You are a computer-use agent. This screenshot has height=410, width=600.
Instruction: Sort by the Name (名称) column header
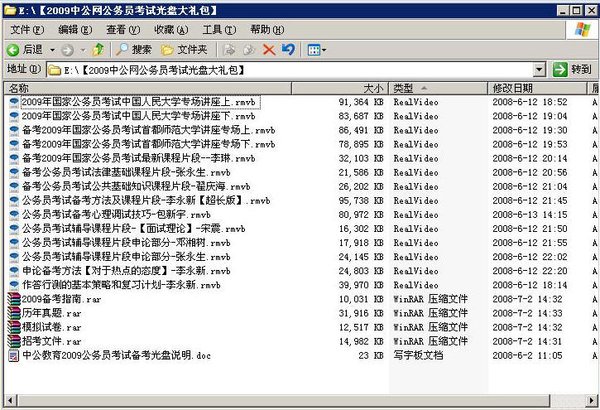(148, 88)
